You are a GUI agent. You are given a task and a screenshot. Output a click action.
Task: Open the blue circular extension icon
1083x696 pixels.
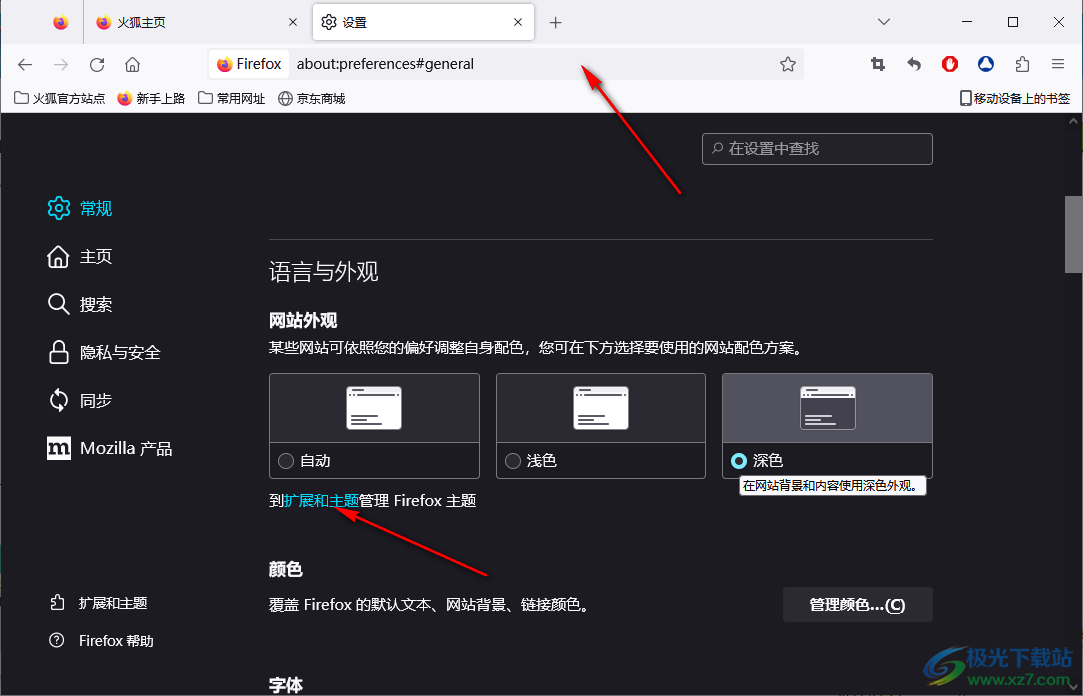986,64
